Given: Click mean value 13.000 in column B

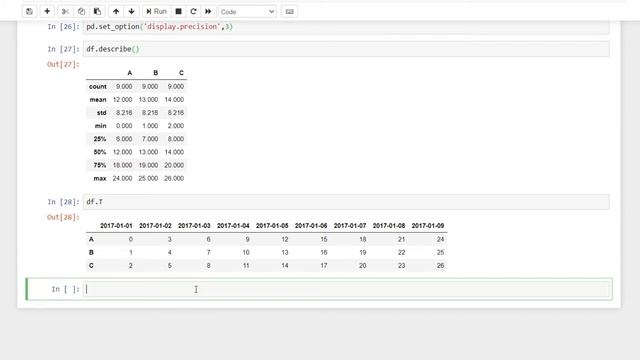Looking at the screenshot, I should click(148, 100).
